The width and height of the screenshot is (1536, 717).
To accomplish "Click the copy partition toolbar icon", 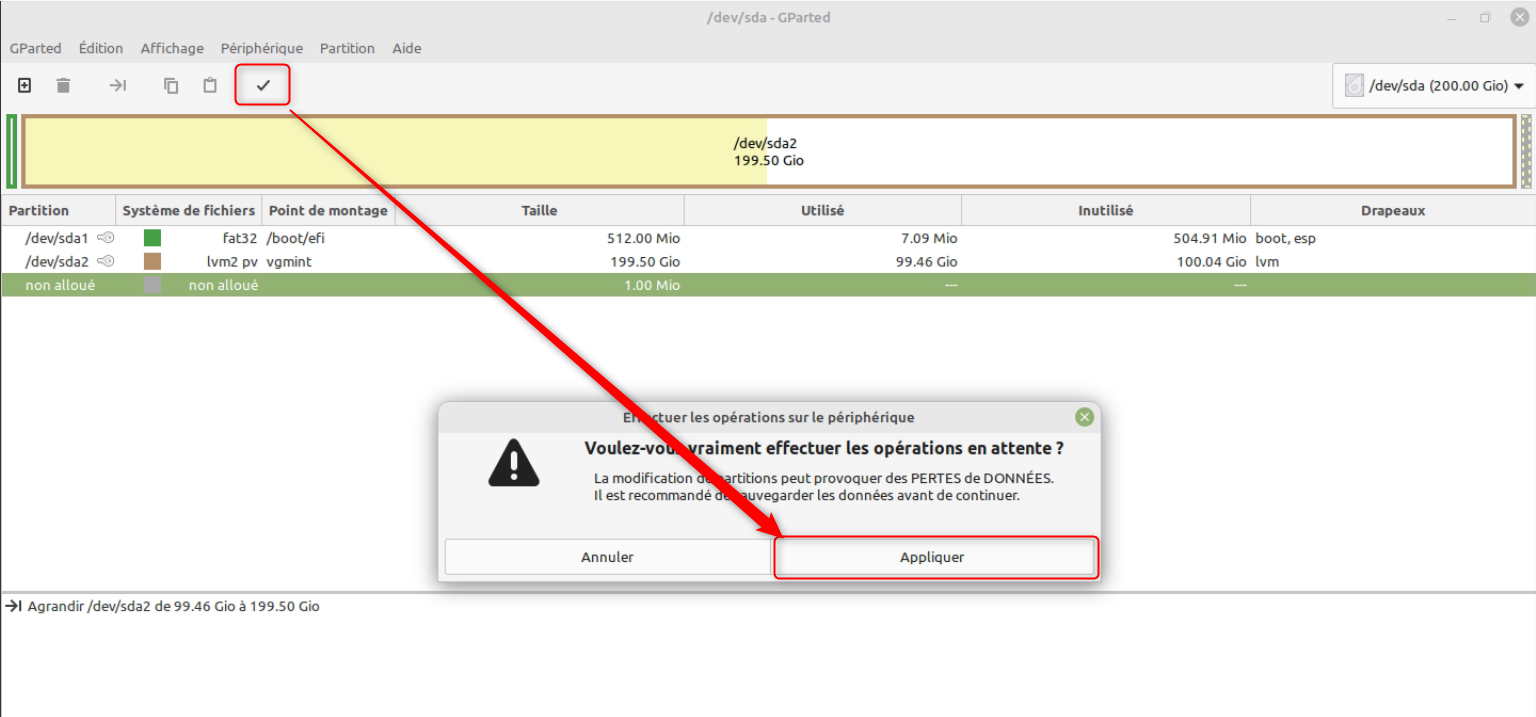I will (x=171, y=86).
